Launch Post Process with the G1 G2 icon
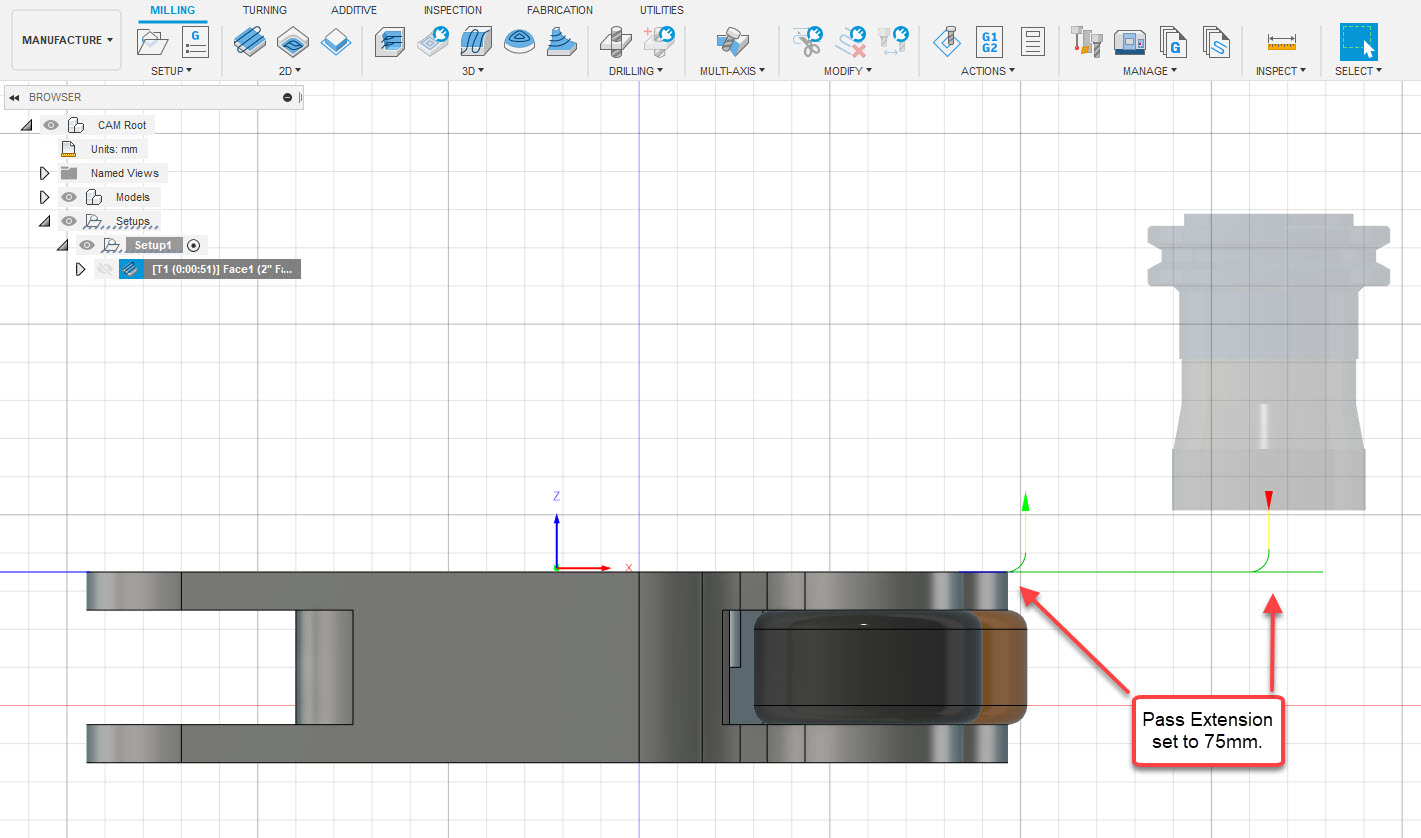Screen dimensions: 1421x838 click(x=988, y=41)
